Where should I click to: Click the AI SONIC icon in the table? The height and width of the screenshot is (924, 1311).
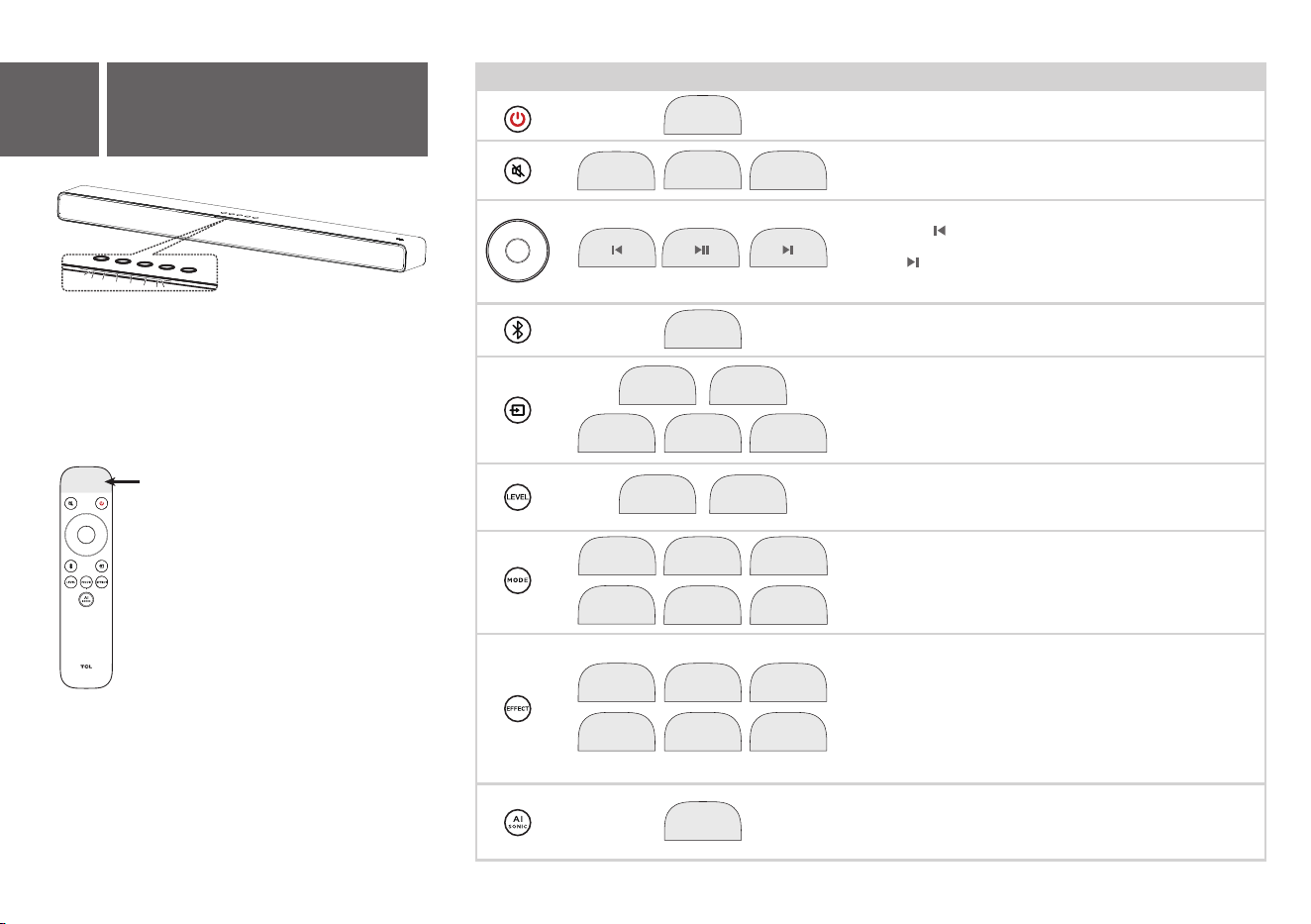click(x=518, y=822)
